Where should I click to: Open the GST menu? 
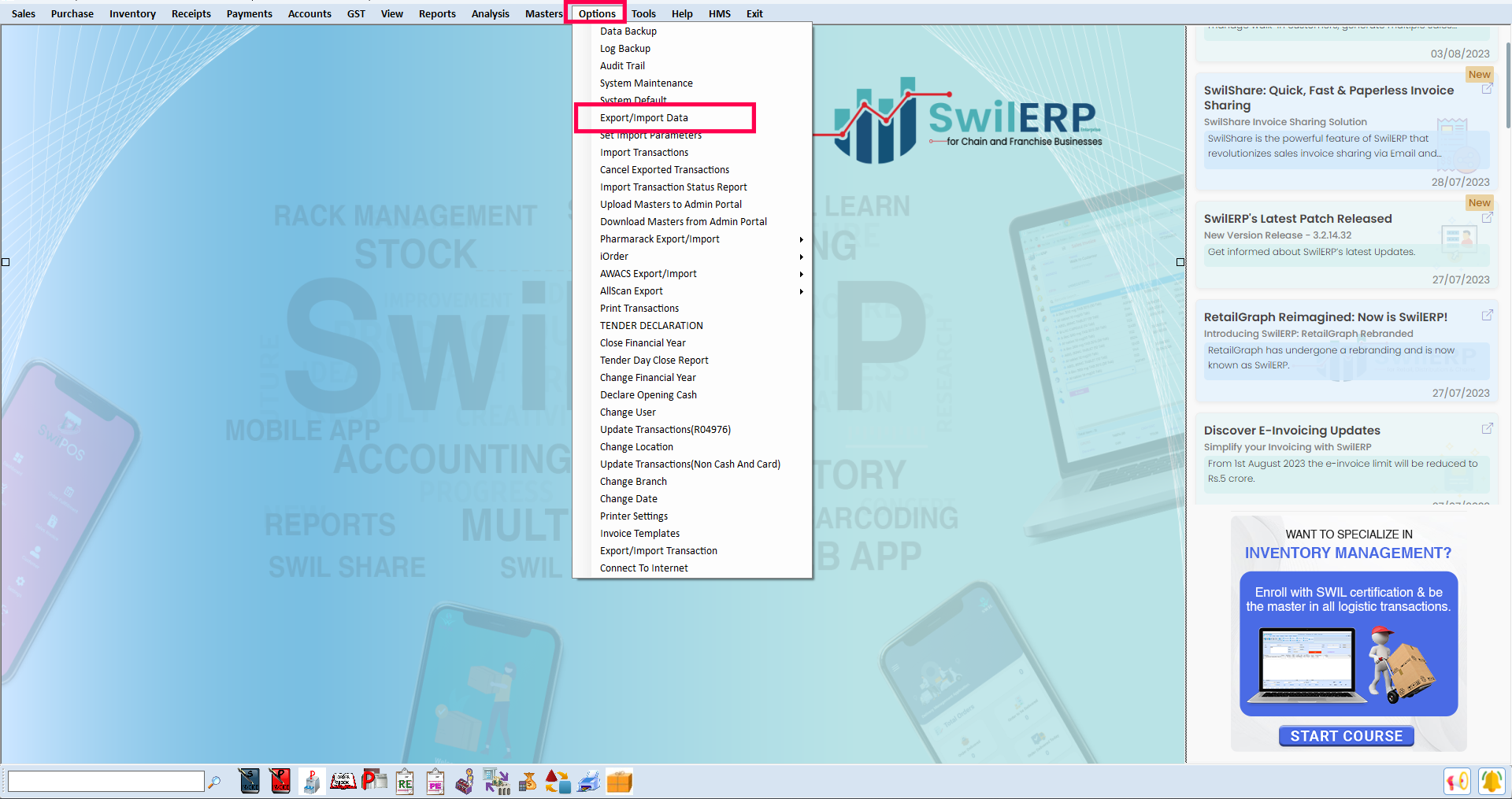coord(356,13)
